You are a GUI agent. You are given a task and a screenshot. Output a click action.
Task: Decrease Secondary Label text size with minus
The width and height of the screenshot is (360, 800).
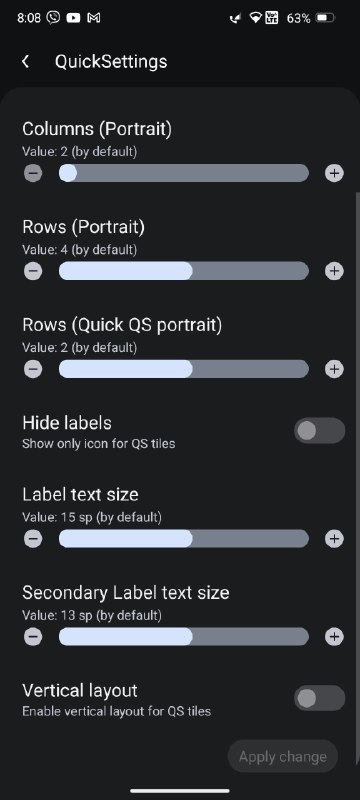tap(33, 637)
